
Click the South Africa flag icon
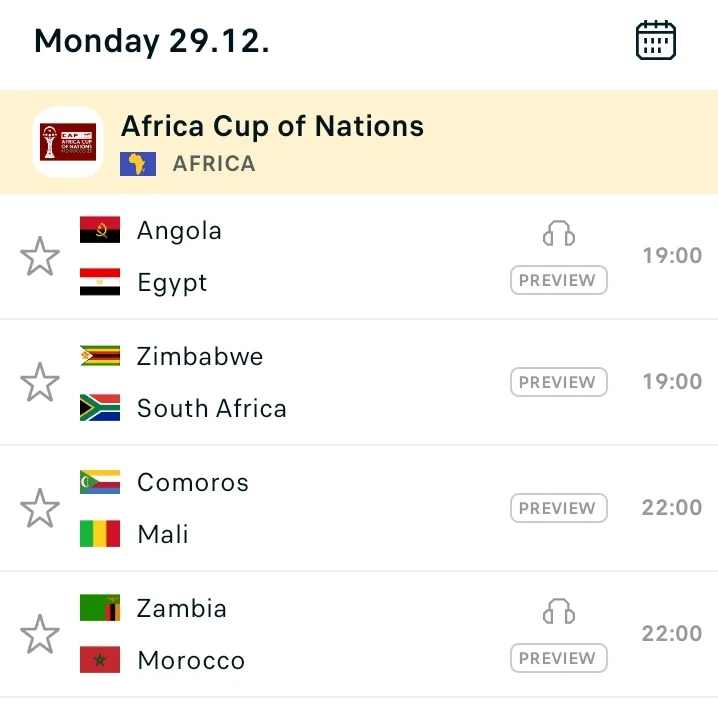point(100,407)
